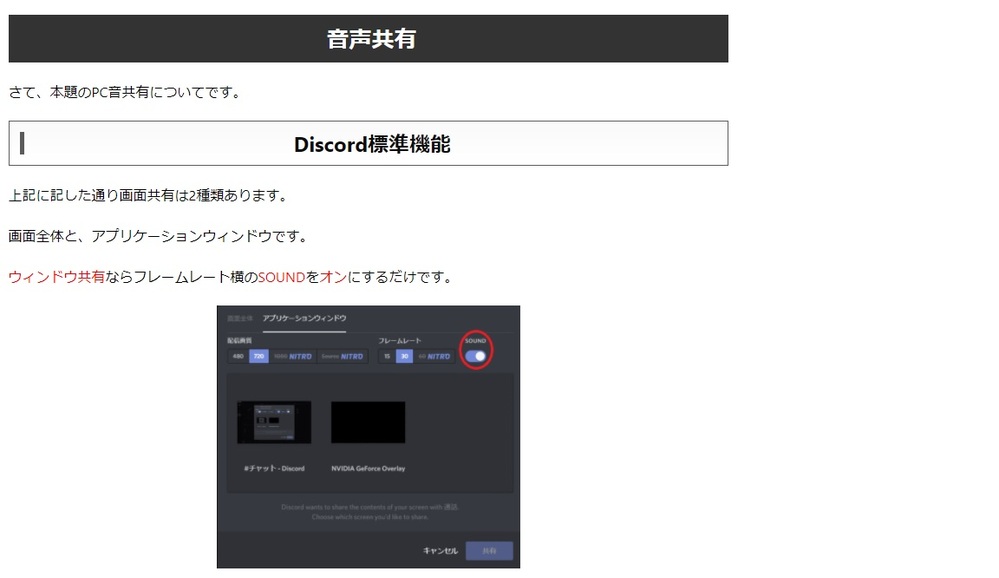Select 60 NITRO frame rate option
This screenshot has height=578, width=999.
coord(433,356)
